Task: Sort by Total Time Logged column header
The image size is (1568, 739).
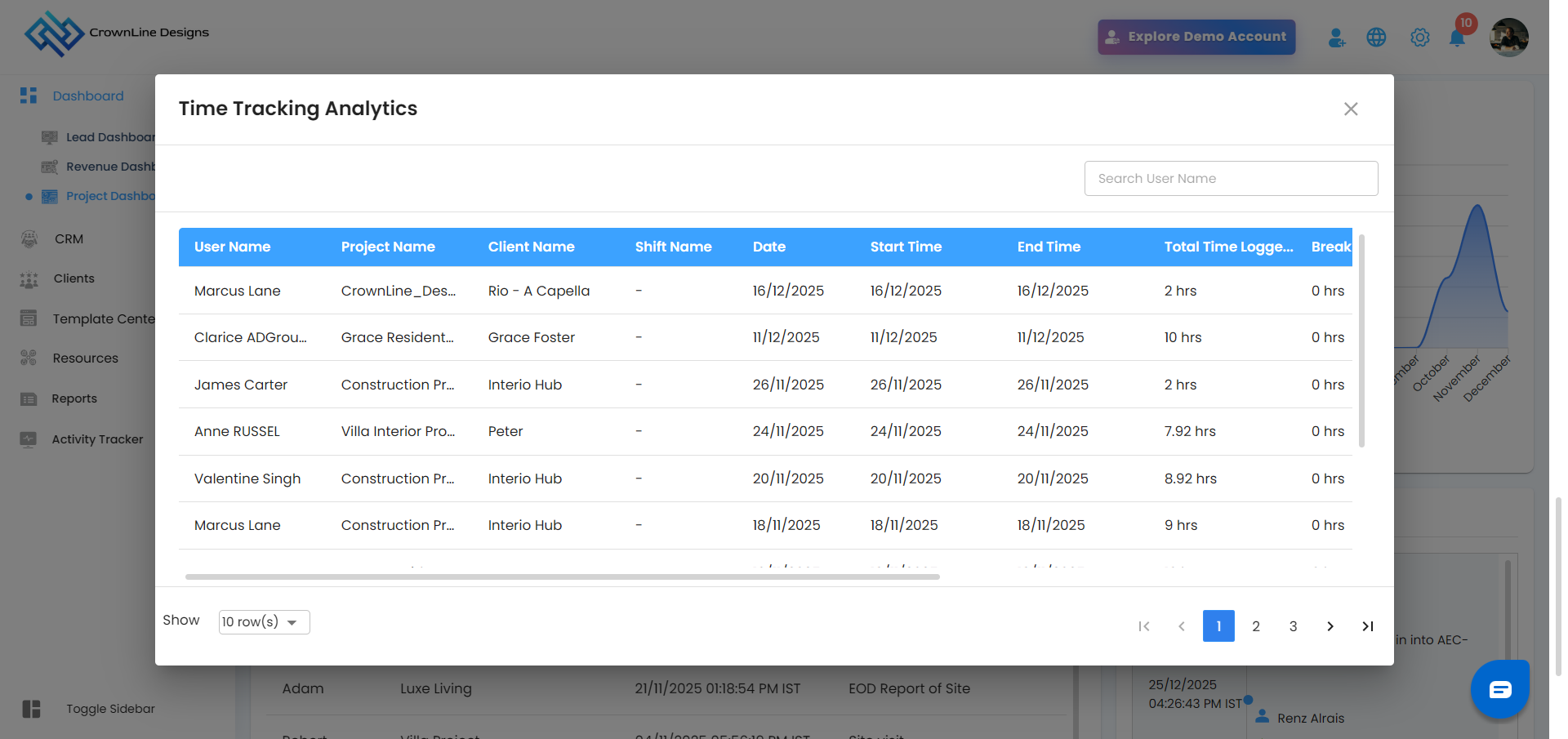Action: 1229,247
